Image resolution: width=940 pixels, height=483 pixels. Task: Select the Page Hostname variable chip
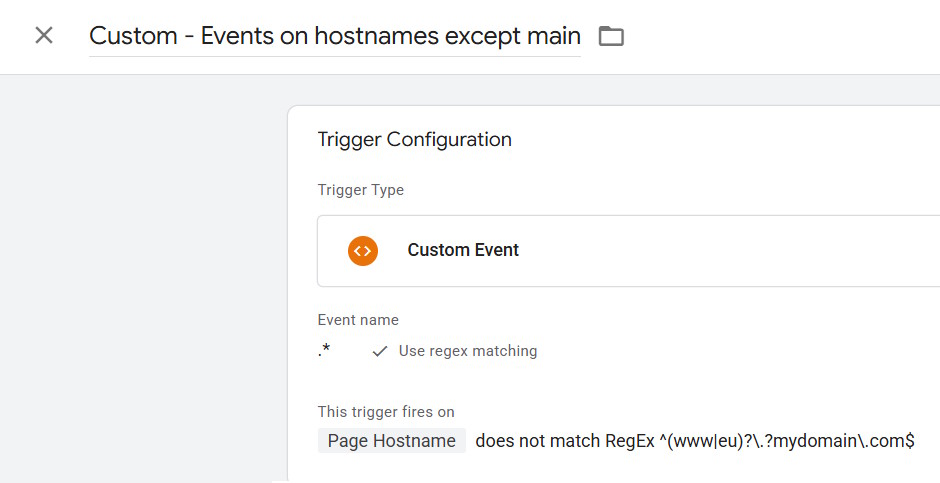click(x=391, y=440)
